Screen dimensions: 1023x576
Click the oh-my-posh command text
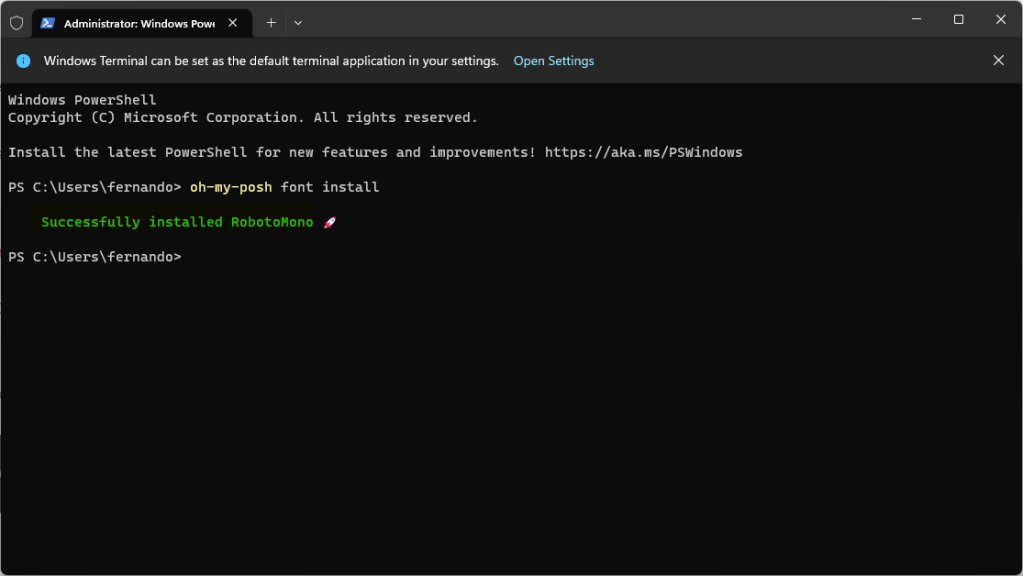pos(231,187)
